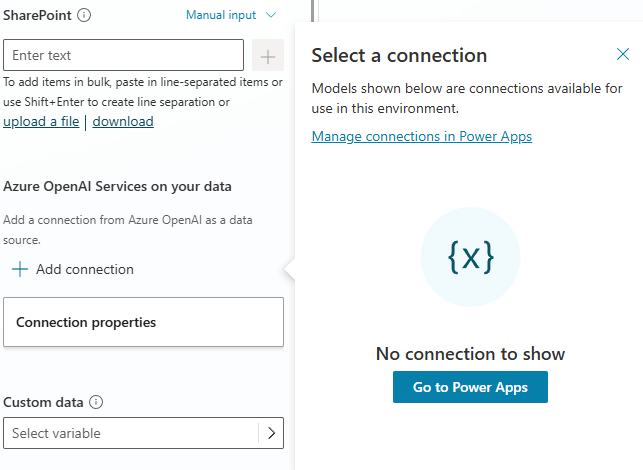
Task: Click the upload a file link
Action: pyautogui.click(x=41, y=121)
